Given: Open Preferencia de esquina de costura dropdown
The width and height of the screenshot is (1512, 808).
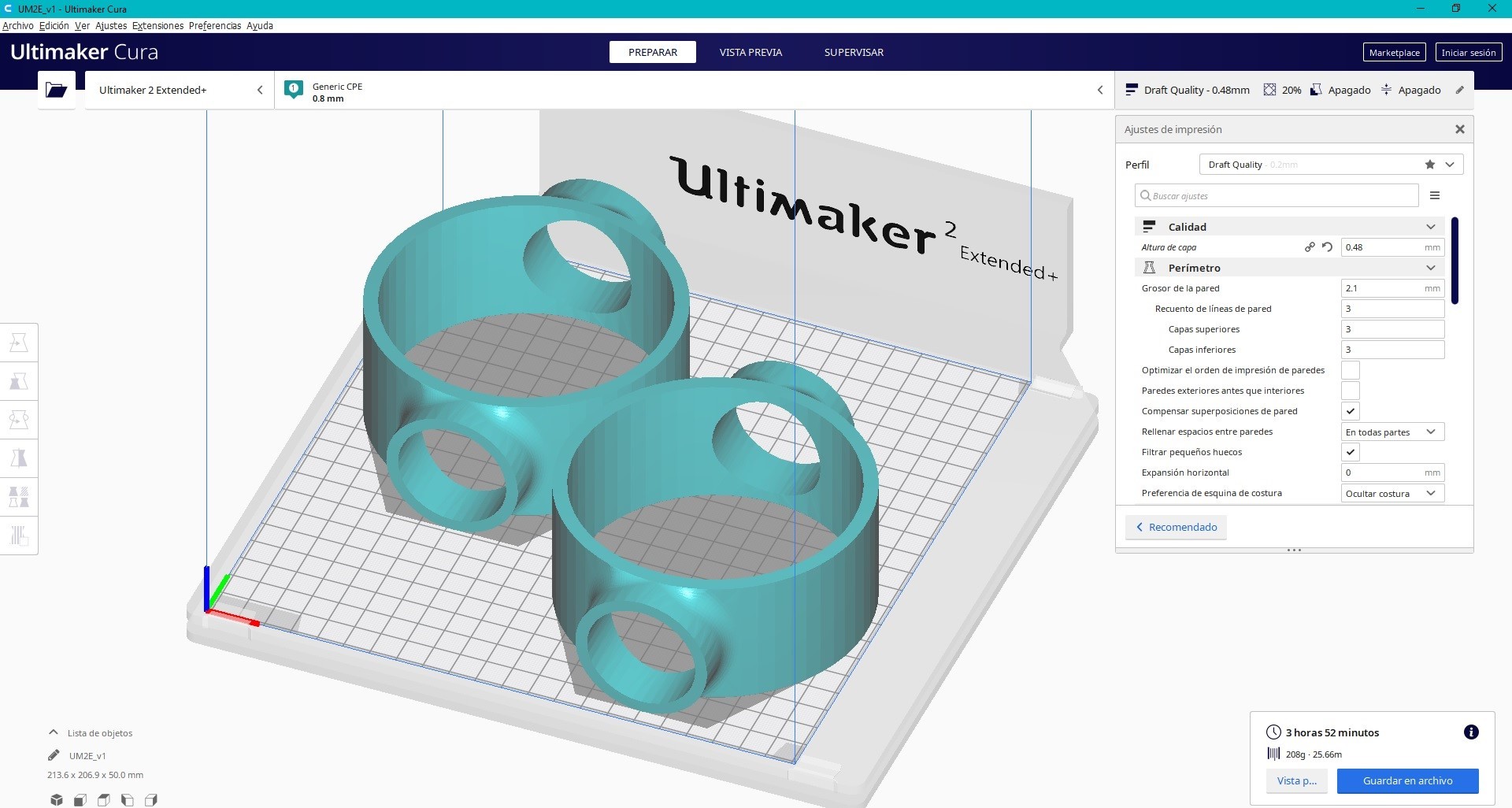Looking at the screenshot, I should click(1393, 493).
